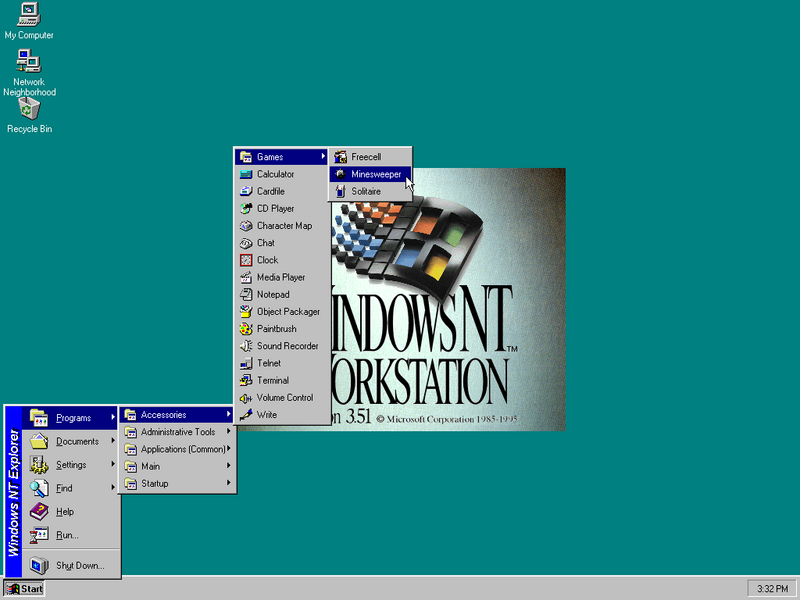This screenshot has height=600, width=800.
Task: Launch Minesweeper from the Games menu
Action: [x=375, y=174]
